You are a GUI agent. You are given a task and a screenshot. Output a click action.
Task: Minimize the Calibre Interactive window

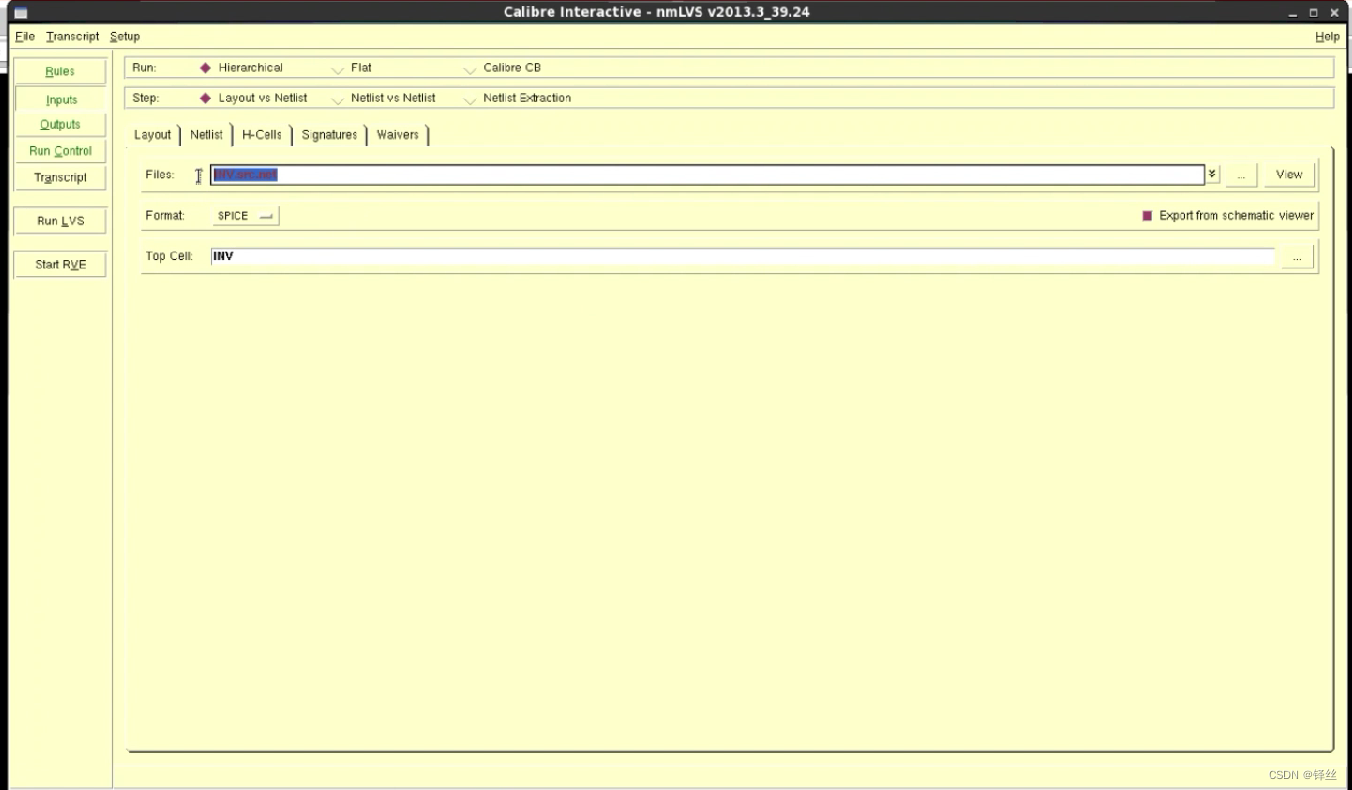coord(1293,13)
